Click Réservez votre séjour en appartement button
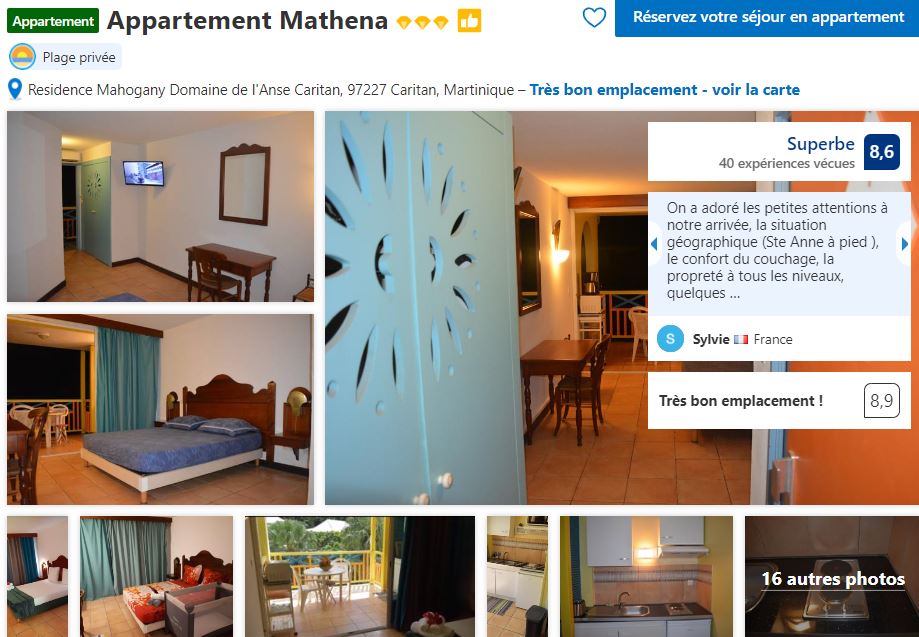Viewport: 919px width, 637px height. tap(767, 18)
